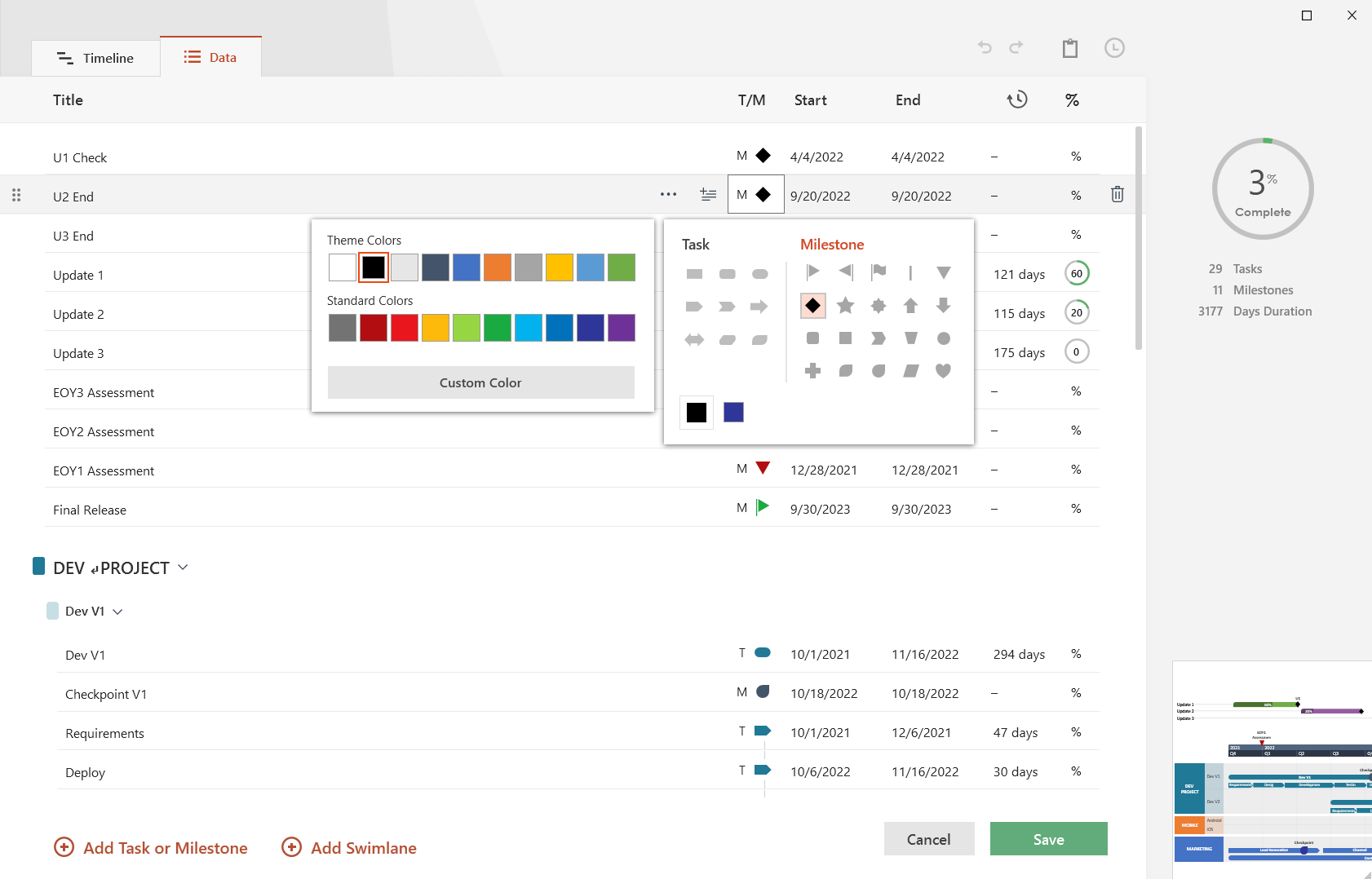Delete the U2 End row via trash icon

click(1117, 194)
